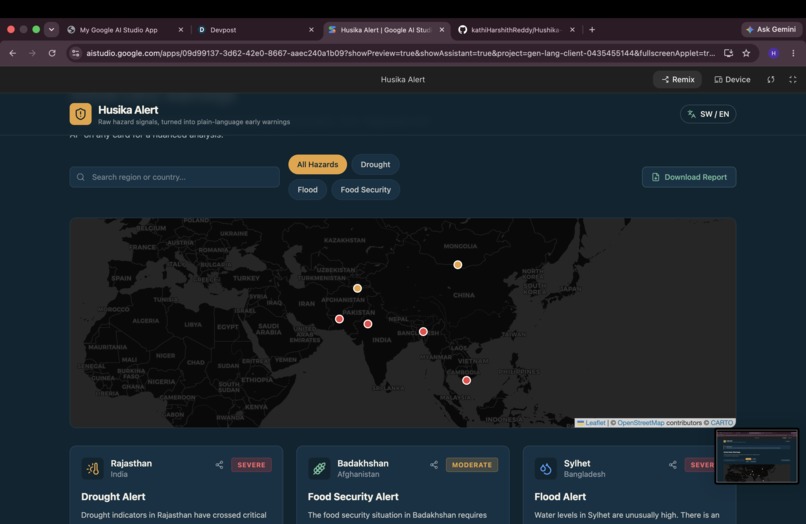Click the install app icon in address bar
The image size is (806, 524).
[x=728, y=53]
